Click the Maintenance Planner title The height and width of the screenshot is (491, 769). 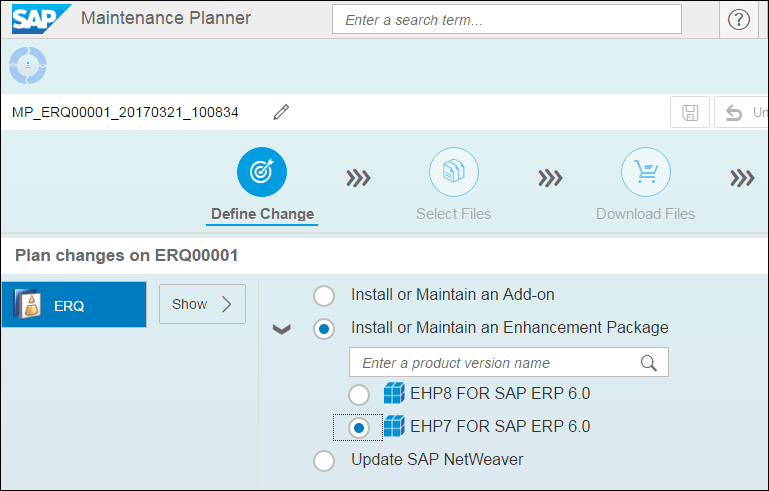pos(166,18)
